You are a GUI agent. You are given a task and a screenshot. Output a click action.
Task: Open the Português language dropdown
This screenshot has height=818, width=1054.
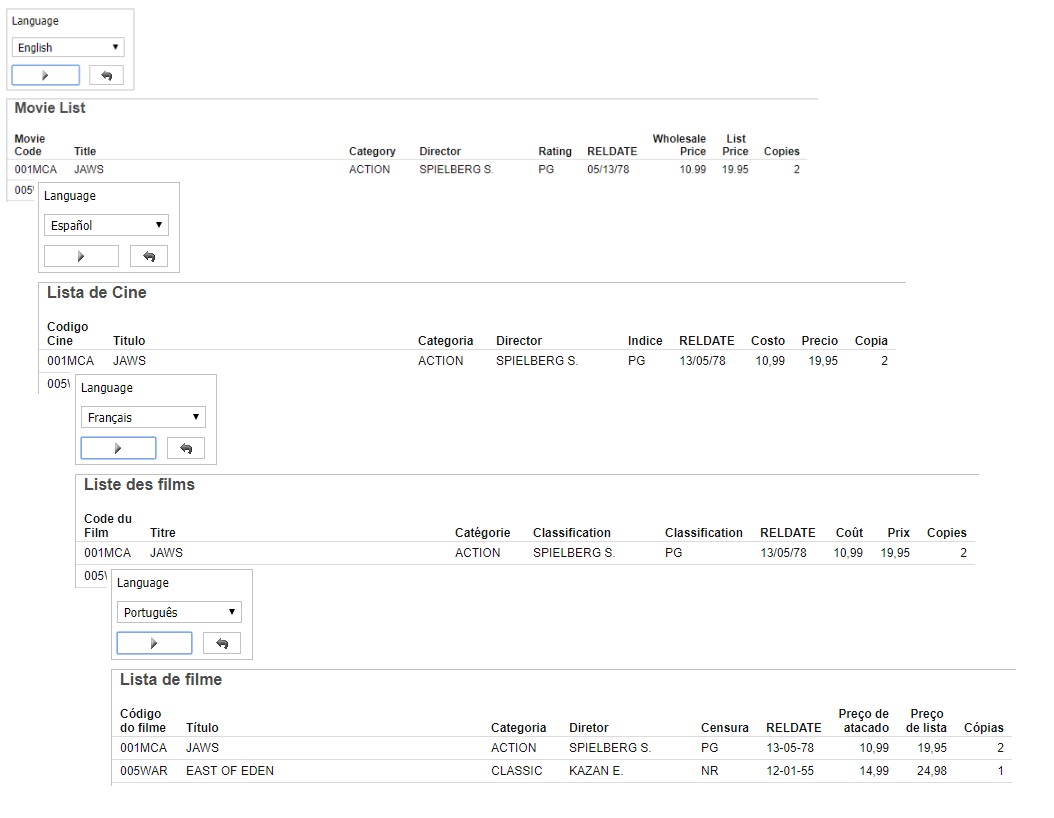[x=179, y=612]
